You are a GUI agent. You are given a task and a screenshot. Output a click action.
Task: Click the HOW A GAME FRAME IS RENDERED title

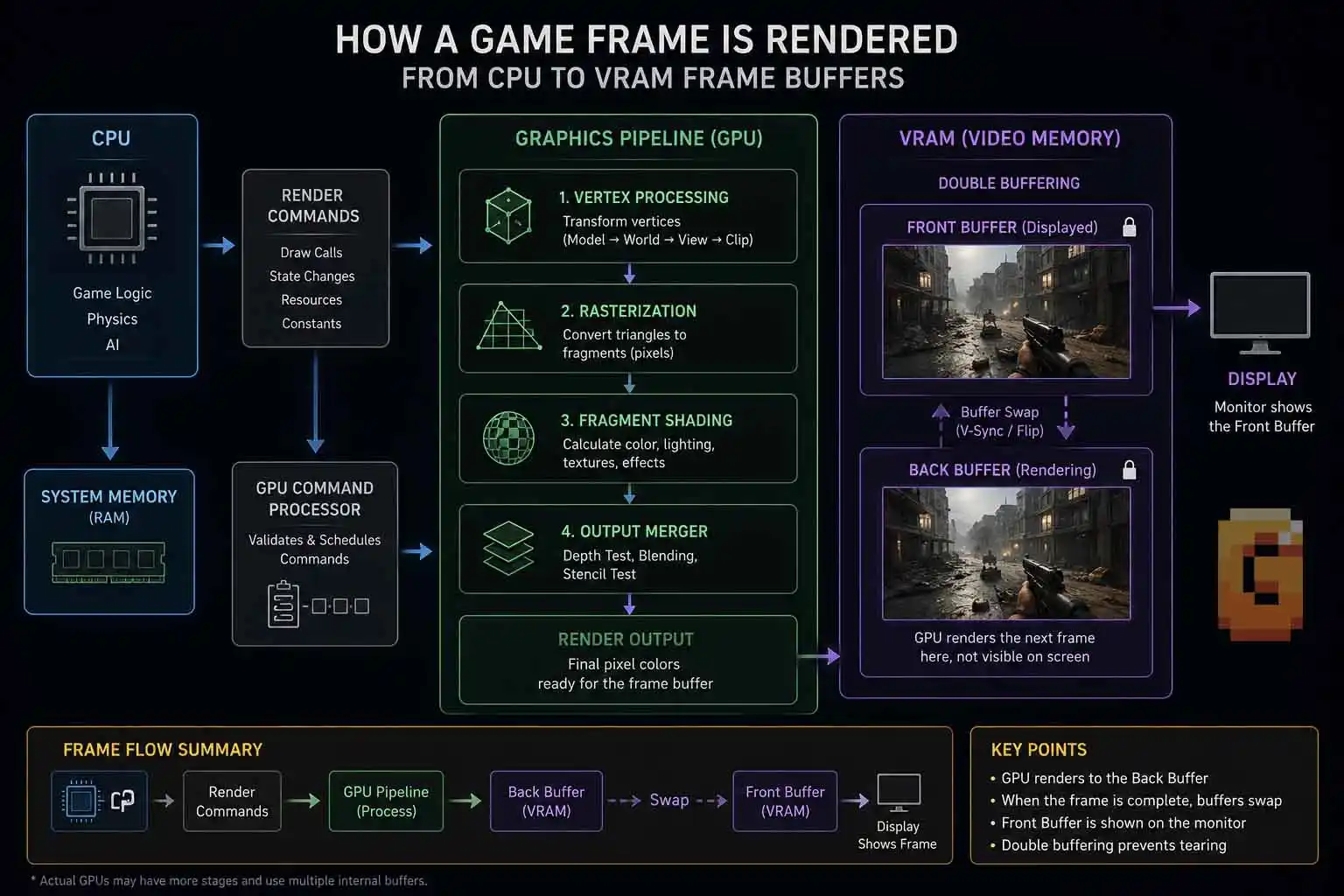pos(647,40)
